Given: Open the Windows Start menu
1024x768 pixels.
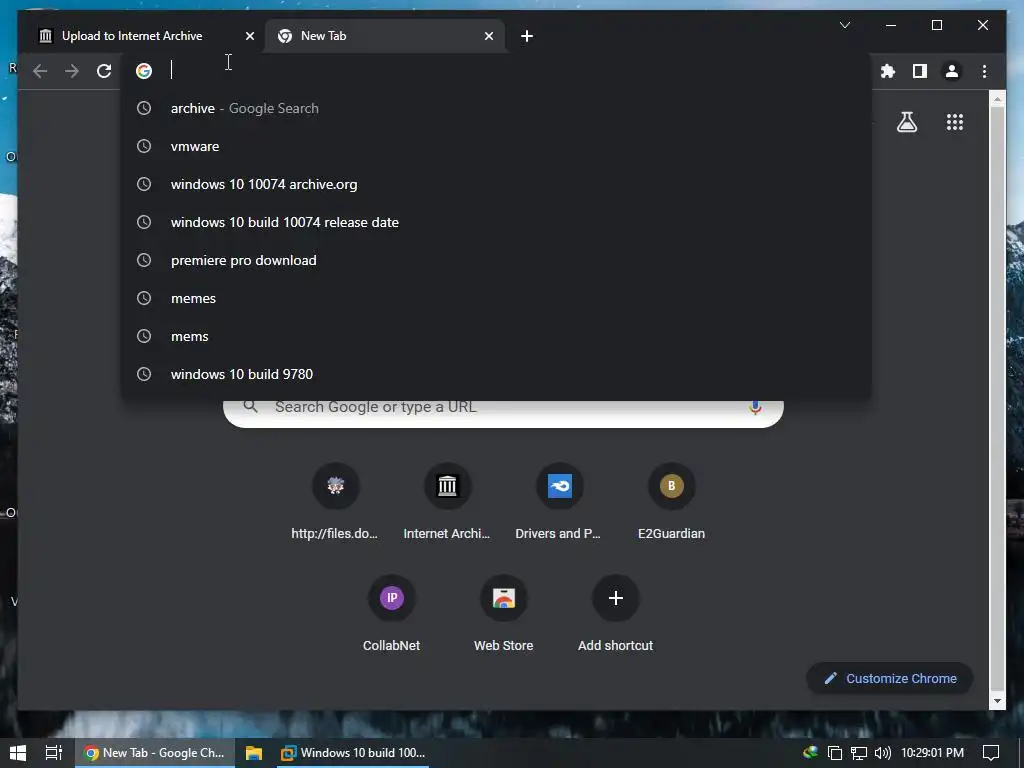Looking at the screenshot, I should (x=18, y=753).
